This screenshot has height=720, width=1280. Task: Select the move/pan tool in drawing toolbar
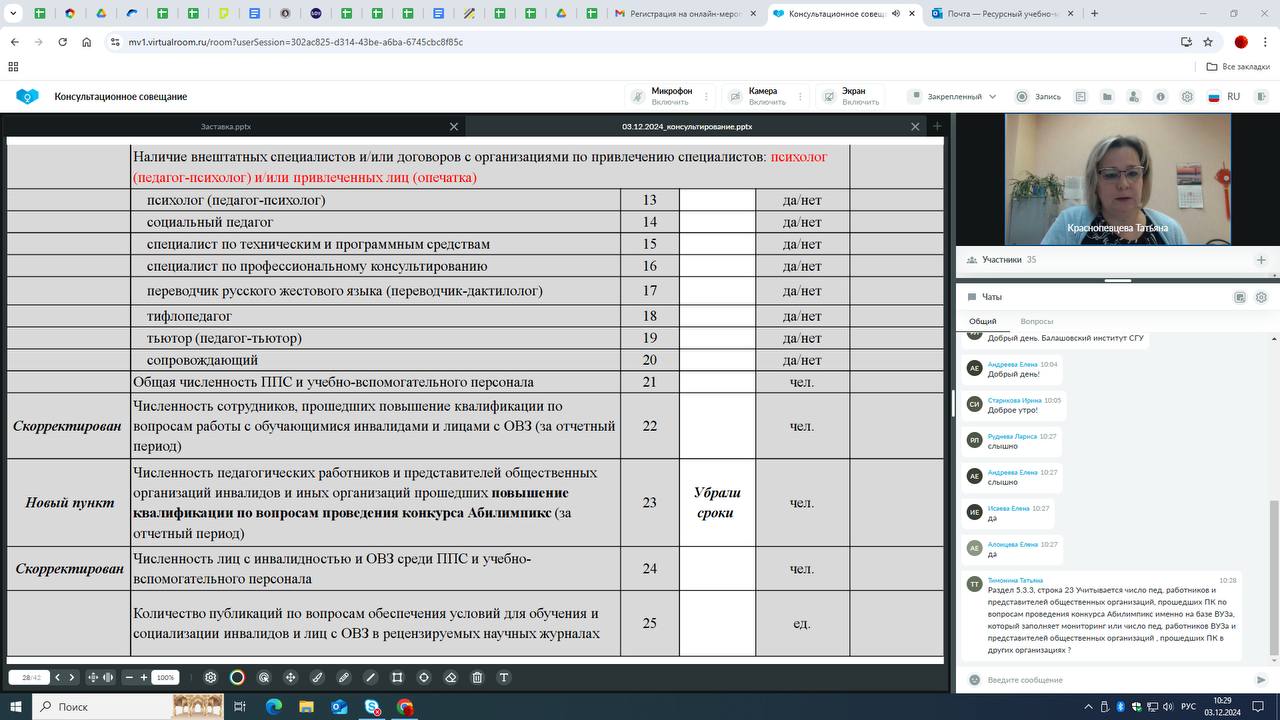tap(290, 677)
